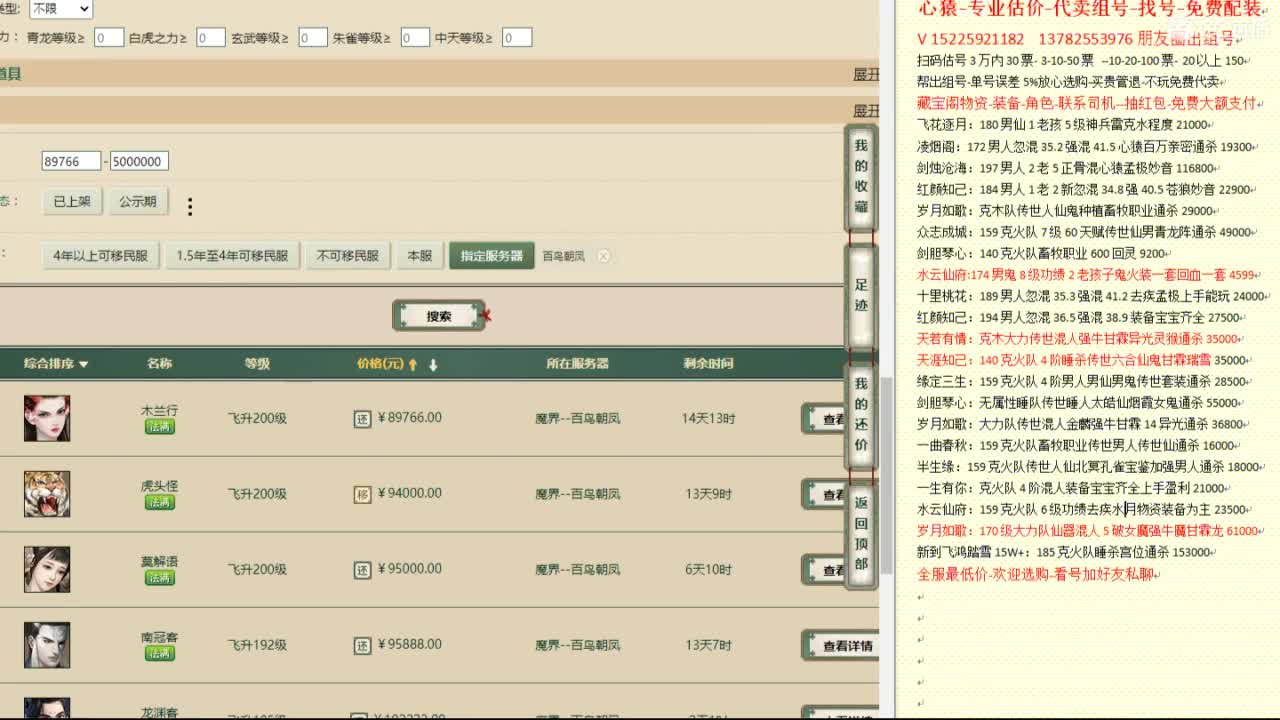1280x720 pixels.
Task: Open 综合排序 sort dropdown
Action: tap(56, 364)
